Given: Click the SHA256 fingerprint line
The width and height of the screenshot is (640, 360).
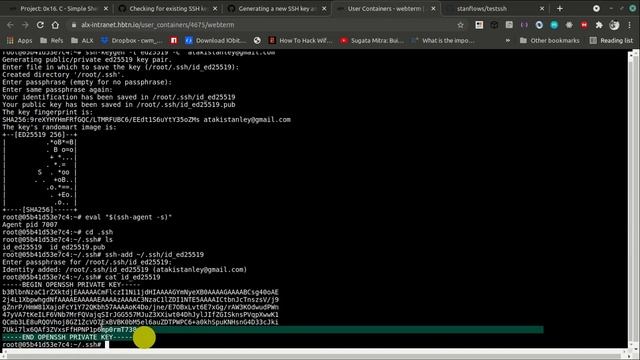Looking at the screenshot, I should 147,120.
